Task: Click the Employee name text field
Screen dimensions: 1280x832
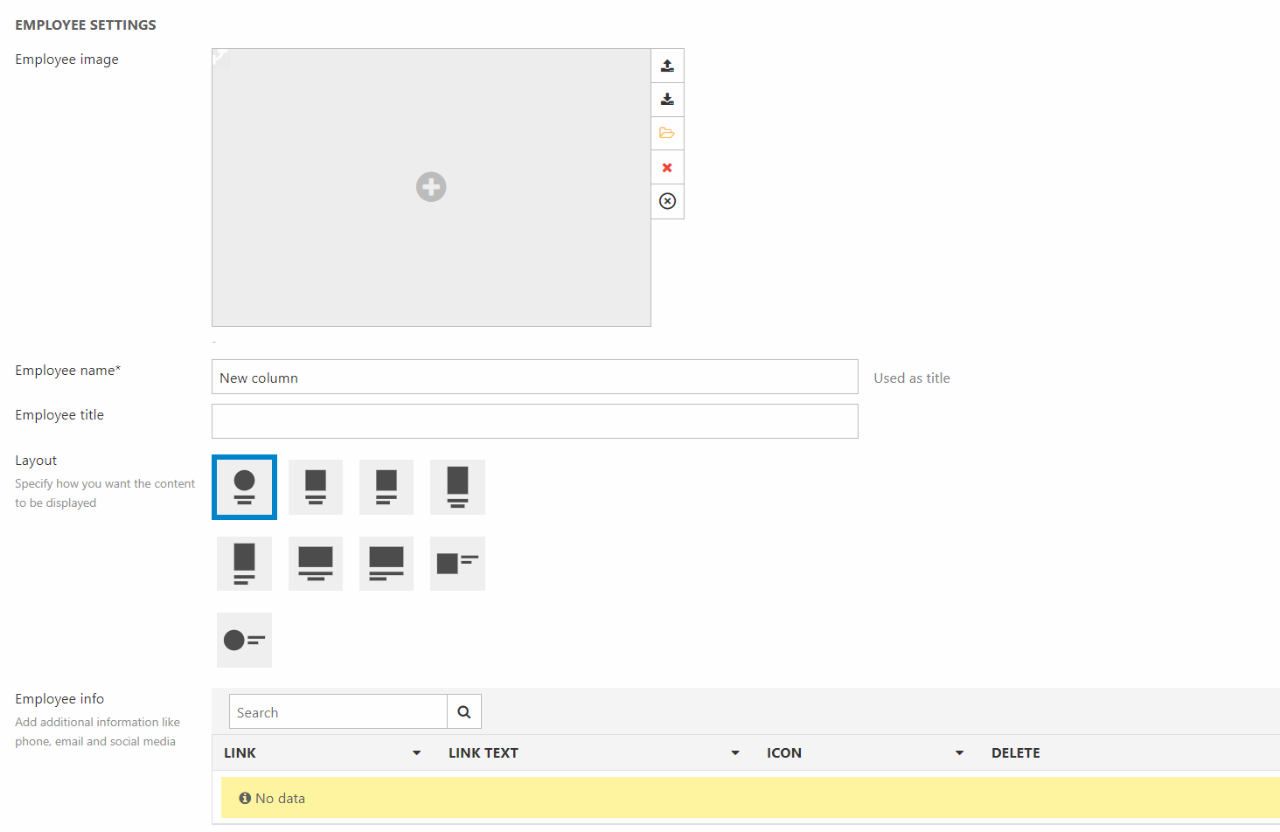Action: (x=534, y=377)
